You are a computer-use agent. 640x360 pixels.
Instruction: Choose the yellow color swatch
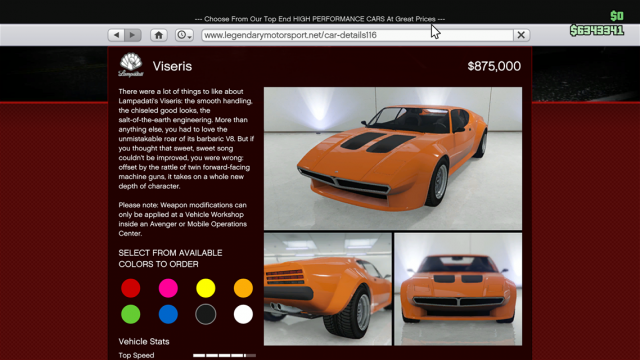[206, 288]
